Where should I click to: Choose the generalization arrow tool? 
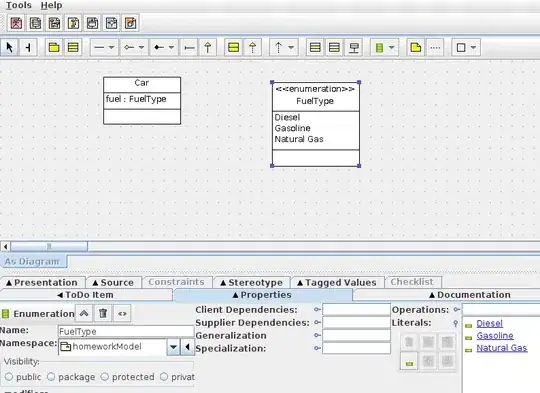[208, 47]
